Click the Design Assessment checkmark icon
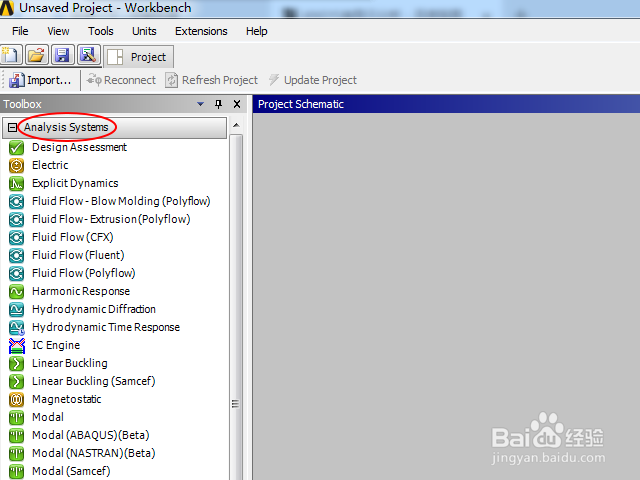Image resolution: width=640 pixels, height=480 pixels. point(16,147)
